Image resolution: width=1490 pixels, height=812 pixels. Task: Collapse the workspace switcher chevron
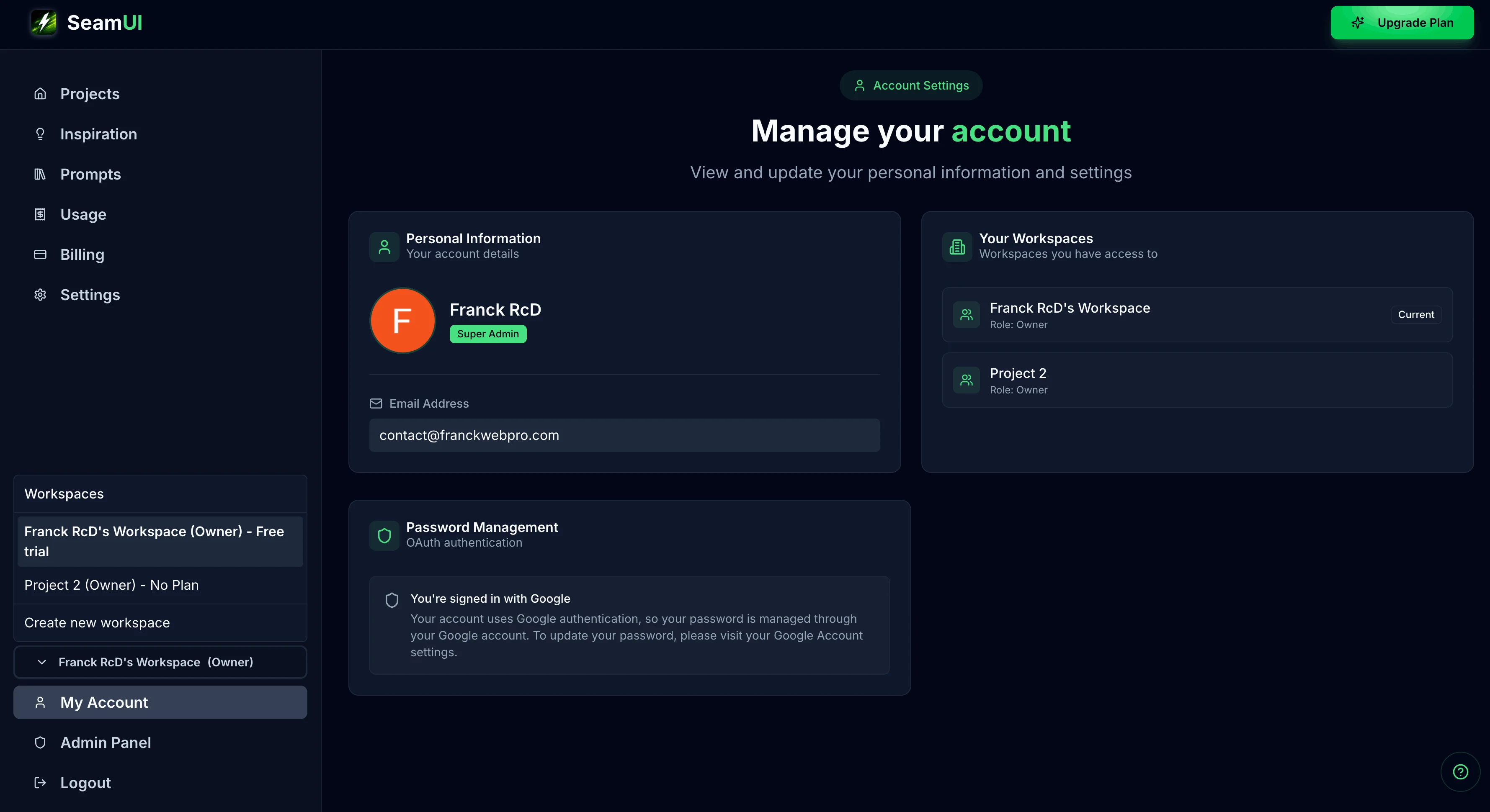pos(41,662)
